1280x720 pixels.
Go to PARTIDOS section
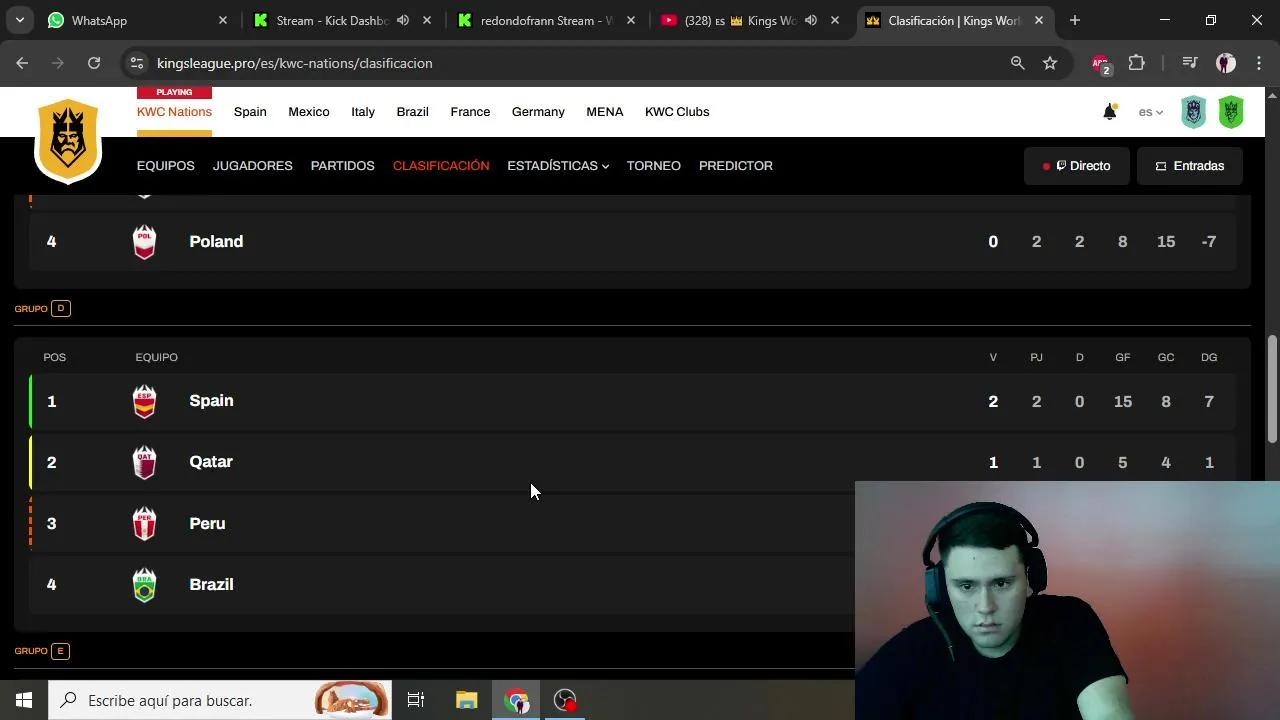point(343,166)
